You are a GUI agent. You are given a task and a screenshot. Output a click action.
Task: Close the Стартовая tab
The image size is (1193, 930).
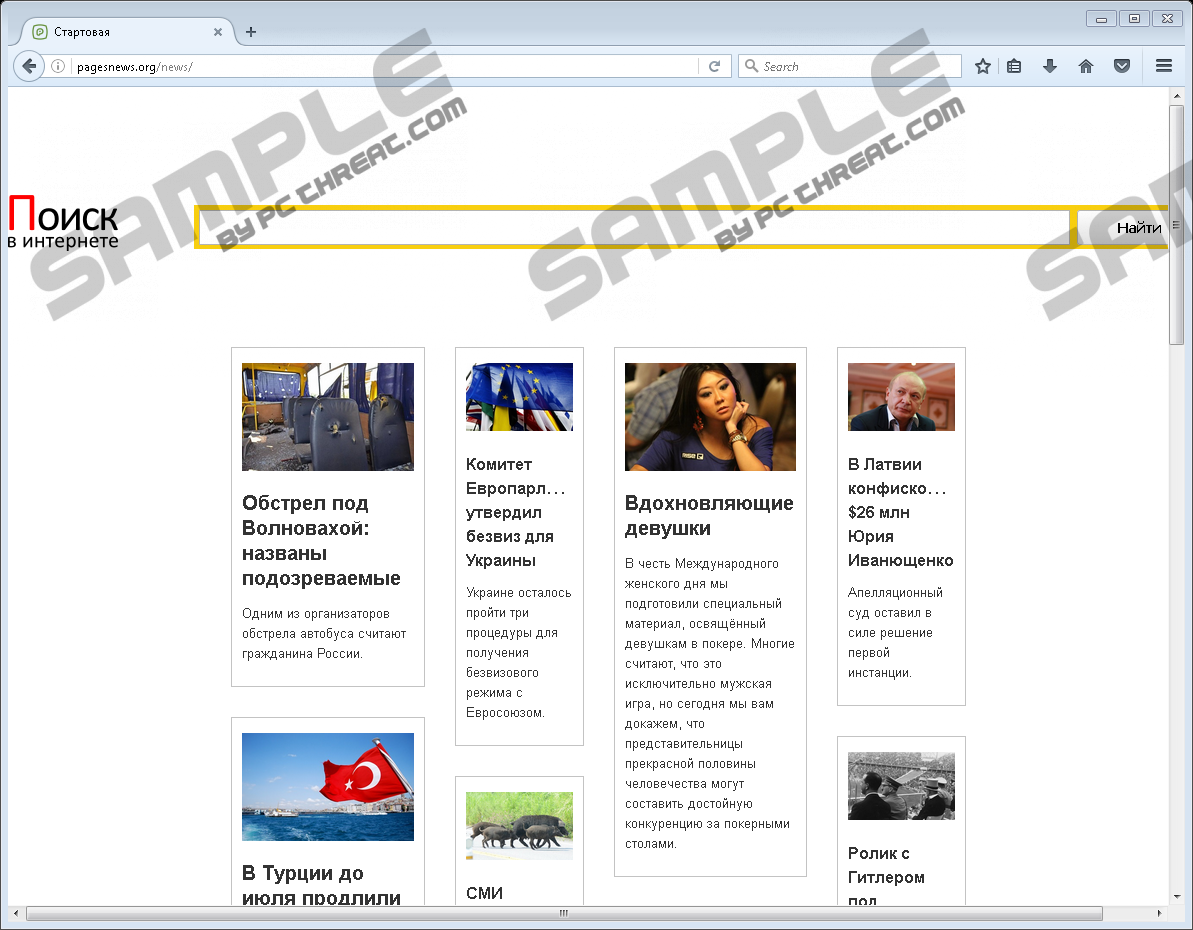click(218, 32)
